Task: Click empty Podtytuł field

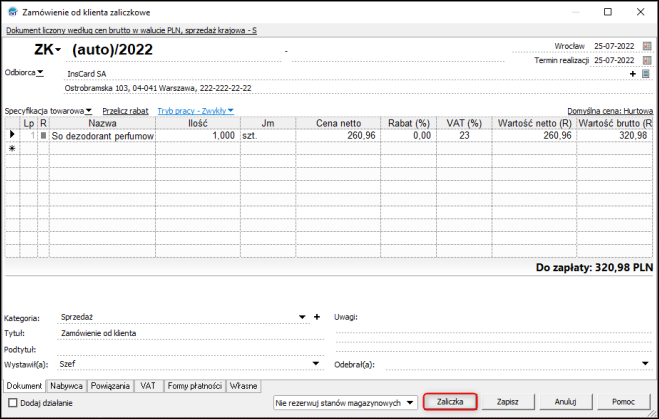Action: pos(190,349)
